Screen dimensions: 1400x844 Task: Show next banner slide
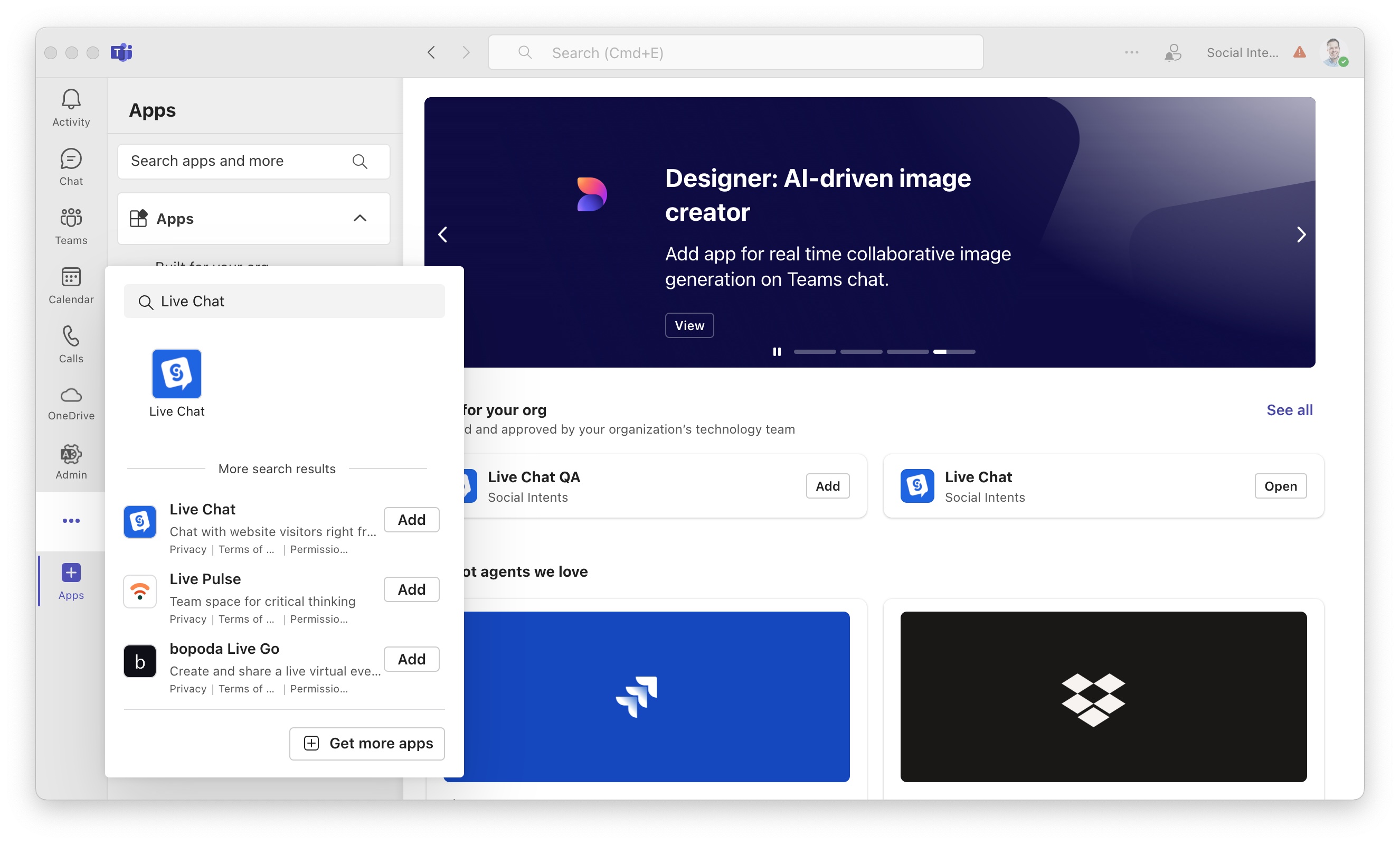(1301, 234)
